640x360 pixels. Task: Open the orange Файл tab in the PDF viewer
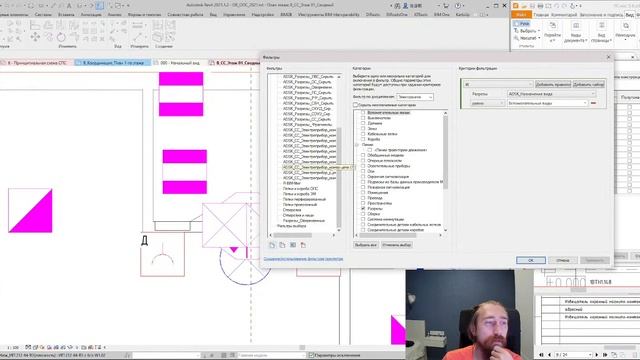521,15
